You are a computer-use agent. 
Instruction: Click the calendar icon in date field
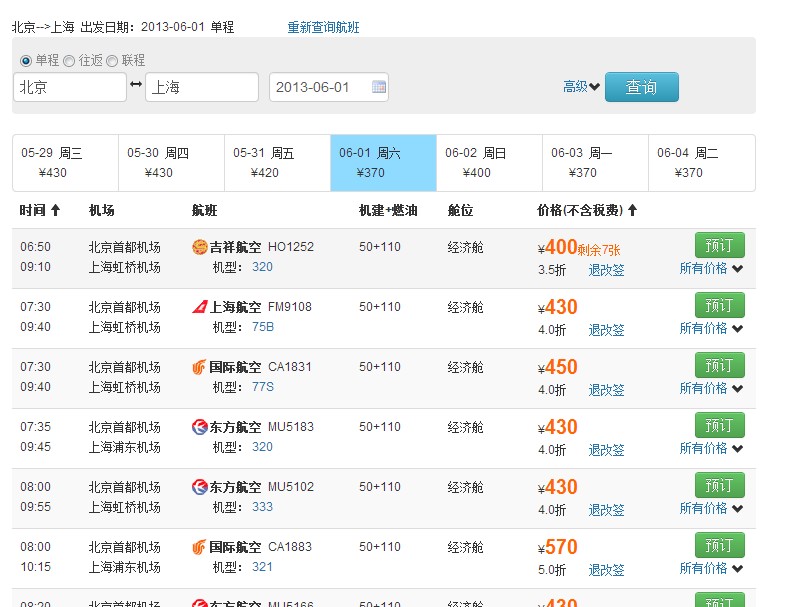379,87
